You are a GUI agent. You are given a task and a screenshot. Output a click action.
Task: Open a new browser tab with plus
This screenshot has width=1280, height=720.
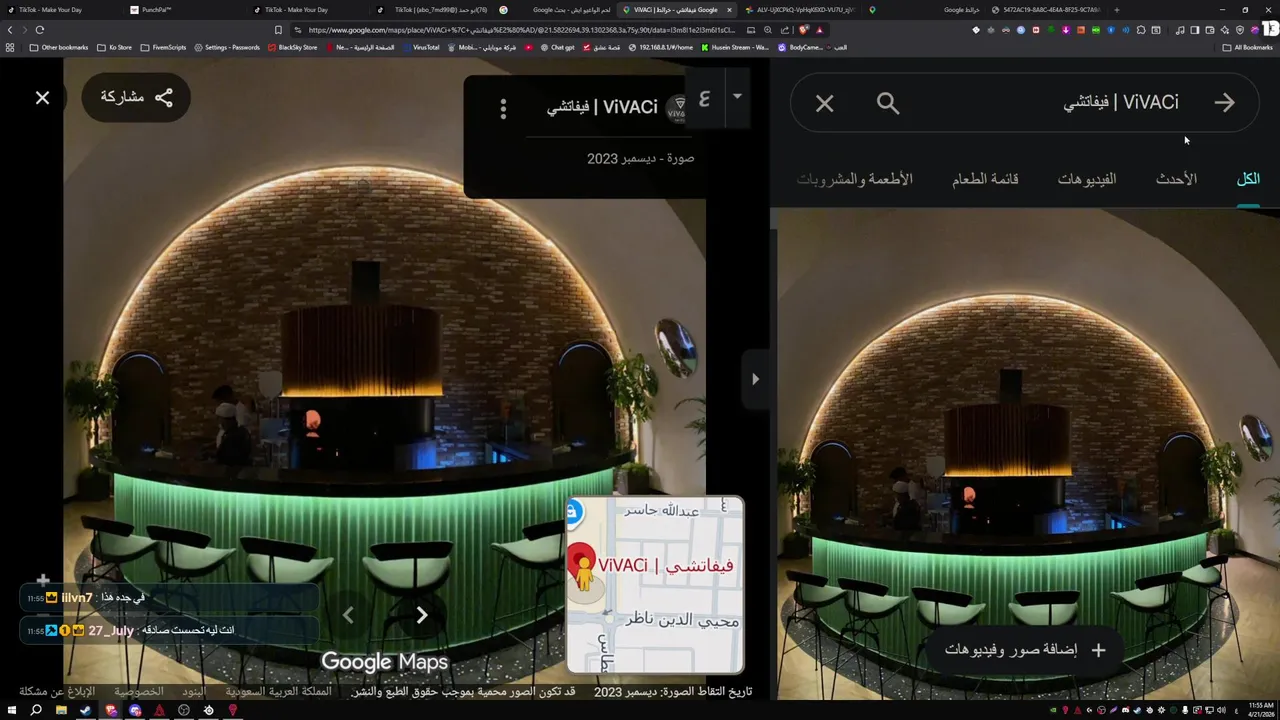[x=1116, y=10]
